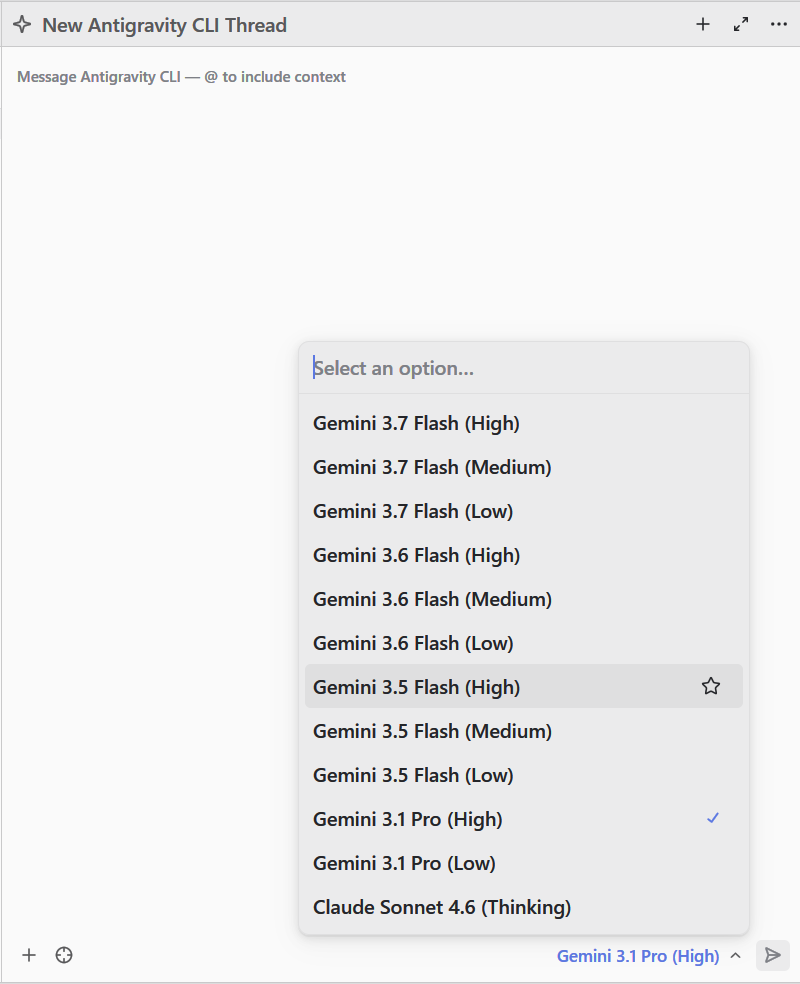Click the send arrow icon
The image size is (800, 984).
coord(773,955)
